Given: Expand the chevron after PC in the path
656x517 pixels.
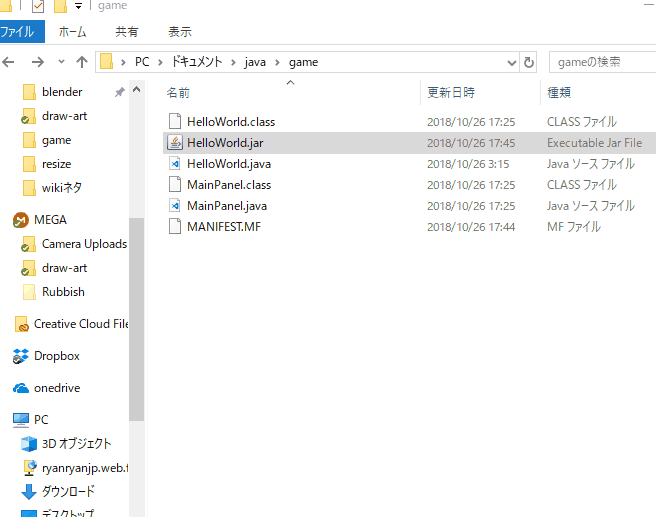Looking at the screenshot, I should tap(160, 62).
